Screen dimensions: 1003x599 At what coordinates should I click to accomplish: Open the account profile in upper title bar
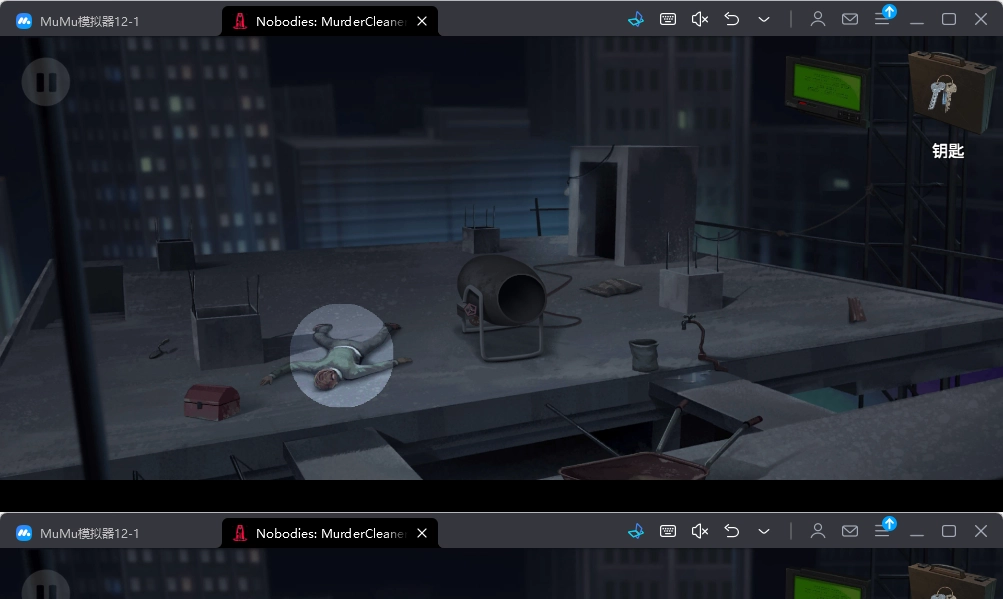pyautogui.click(x=818, y=19)
